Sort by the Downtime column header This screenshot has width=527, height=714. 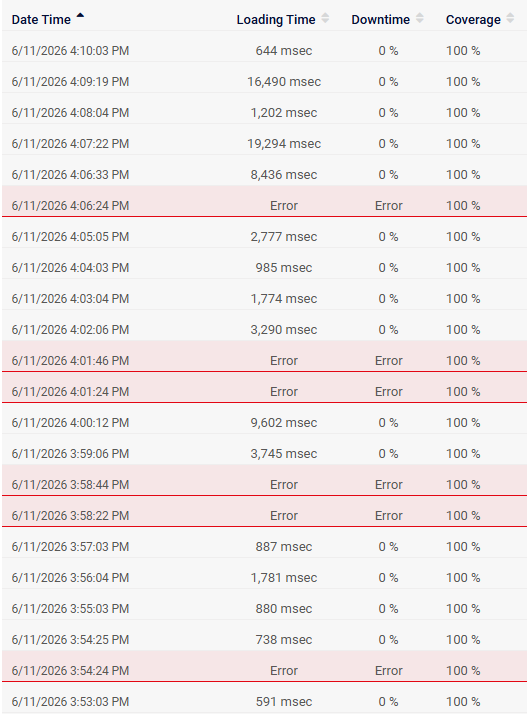point(380,20)
